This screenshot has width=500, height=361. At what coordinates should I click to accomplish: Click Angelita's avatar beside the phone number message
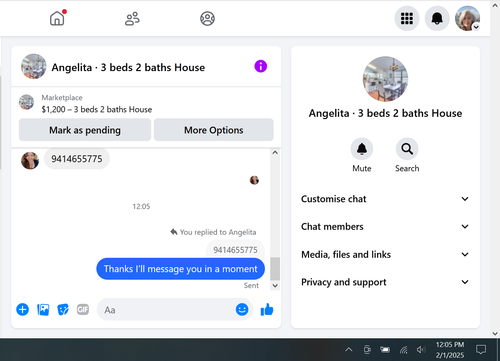[x=30, y=161]
